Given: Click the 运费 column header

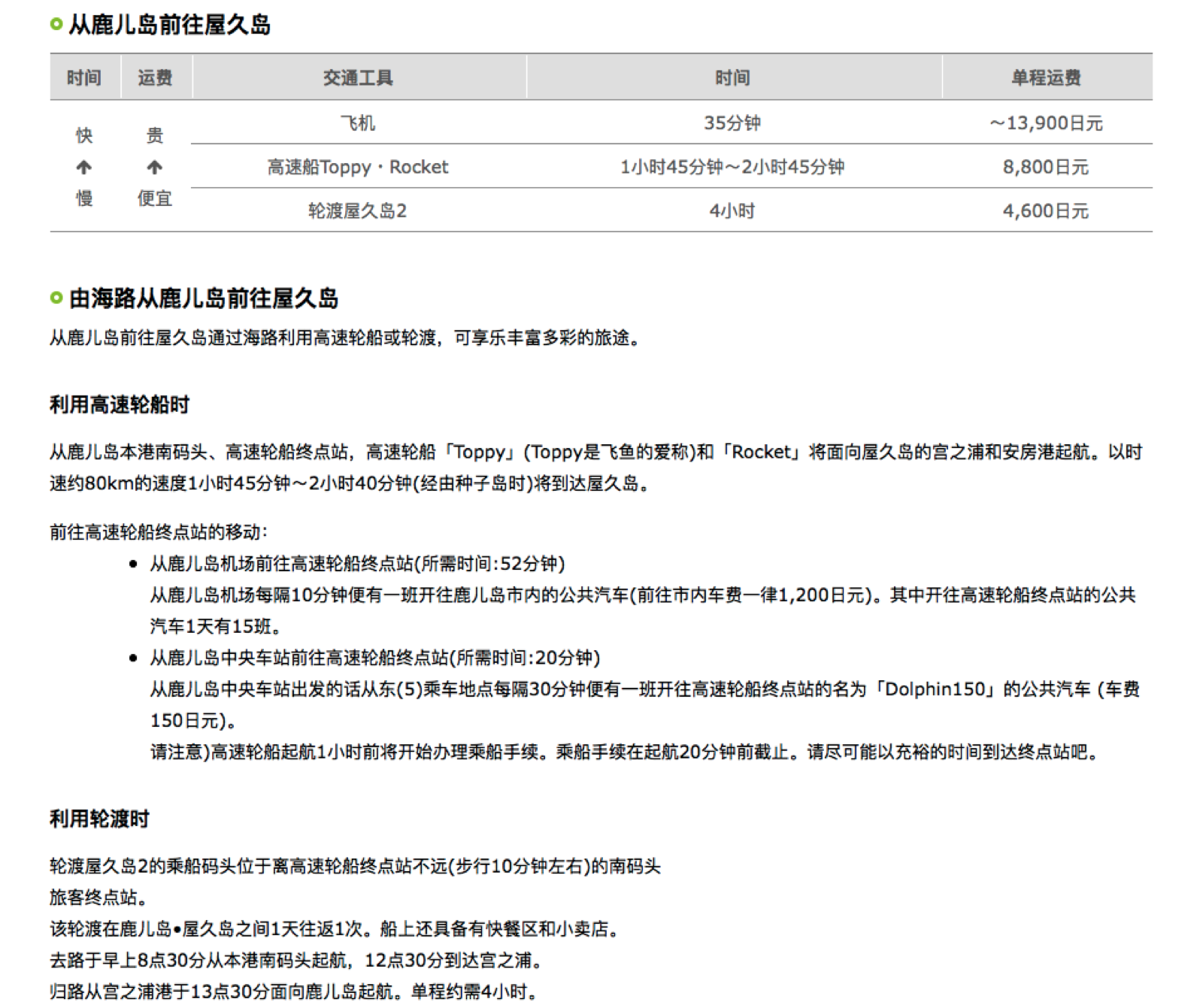Looking at the screenshot, I should pos(156,77).
